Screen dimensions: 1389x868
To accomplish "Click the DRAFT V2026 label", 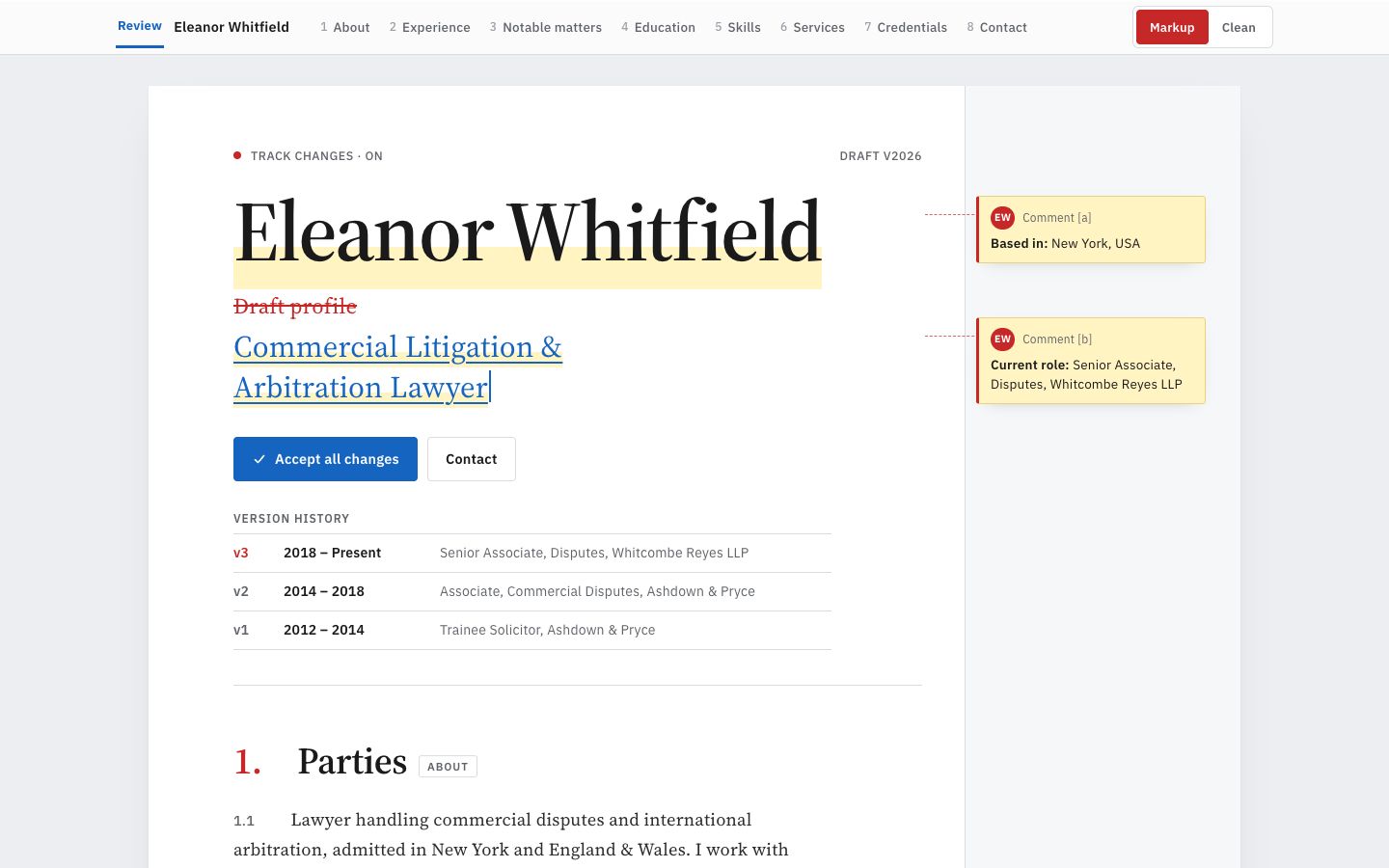I will coord(881,156).
